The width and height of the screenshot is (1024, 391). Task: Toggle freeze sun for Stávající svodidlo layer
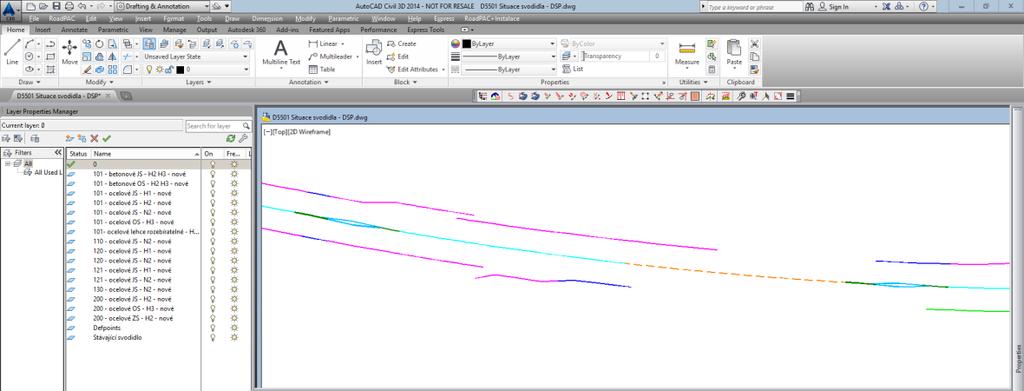tap(234, 337)
